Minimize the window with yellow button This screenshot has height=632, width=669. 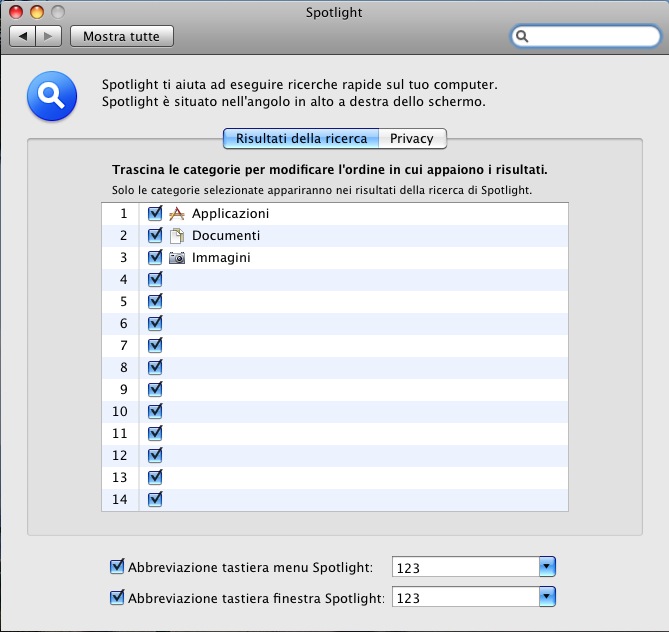(x=37, y=12)
